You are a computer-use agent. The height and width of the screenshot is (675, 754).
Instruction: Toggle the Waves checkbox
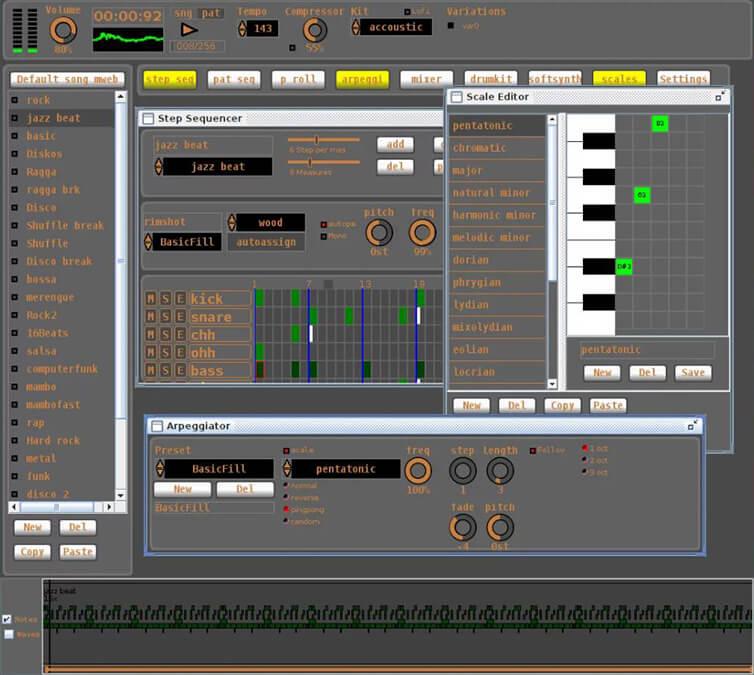point(8,634)
